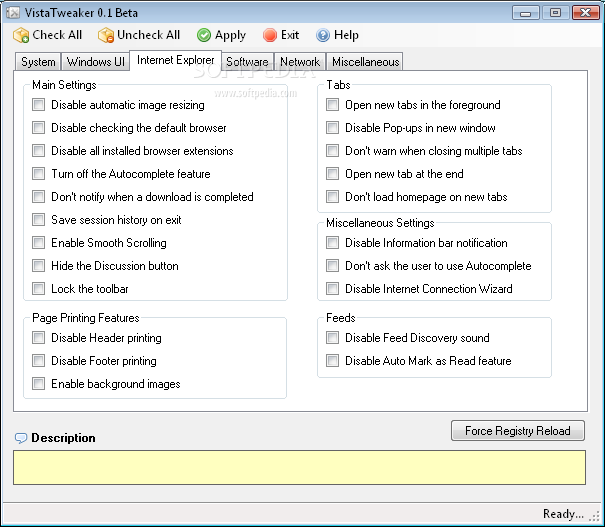Toggle Lock the toolbar checkbox
Image resolution: width=605 pixels, height=527 pixels.
click(38, 289)
